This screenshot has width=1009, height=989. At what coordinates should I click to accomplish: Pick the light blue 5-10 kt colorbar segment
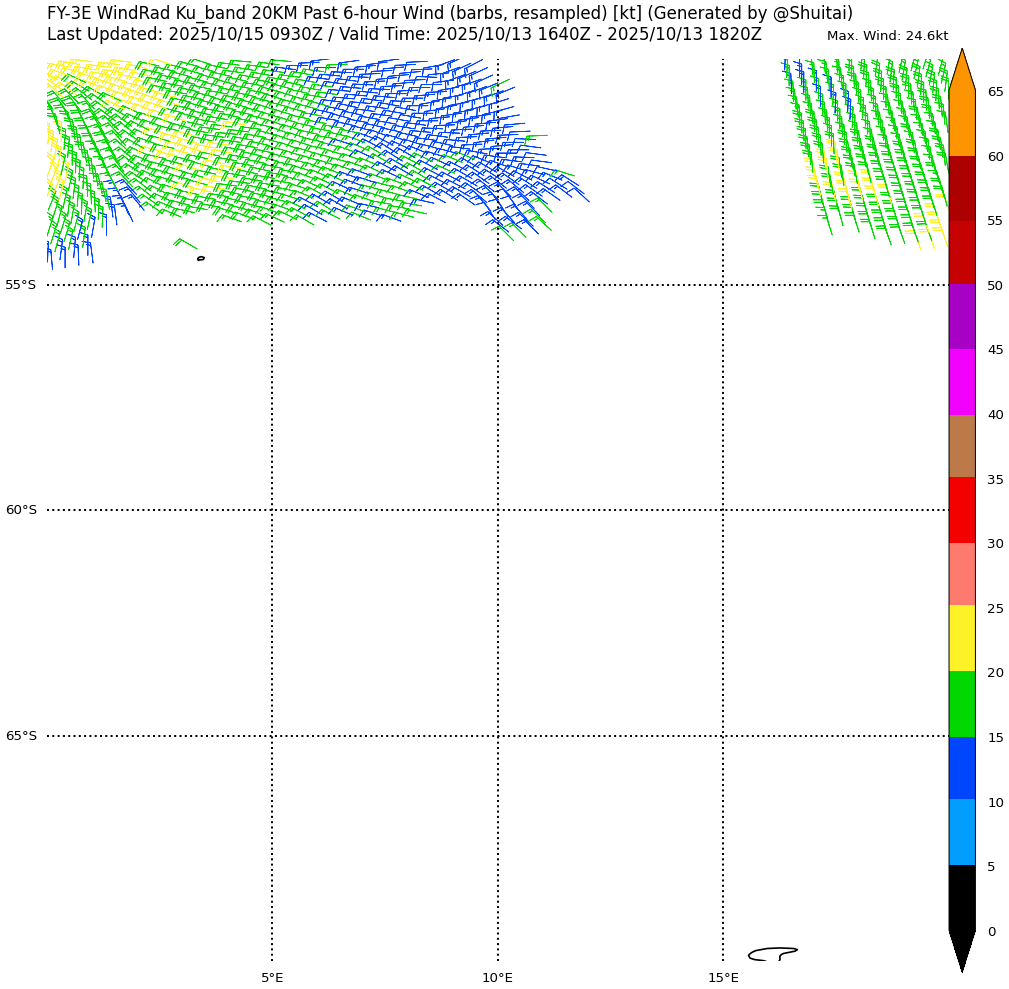pyautogui.click(x=961, y=832)
